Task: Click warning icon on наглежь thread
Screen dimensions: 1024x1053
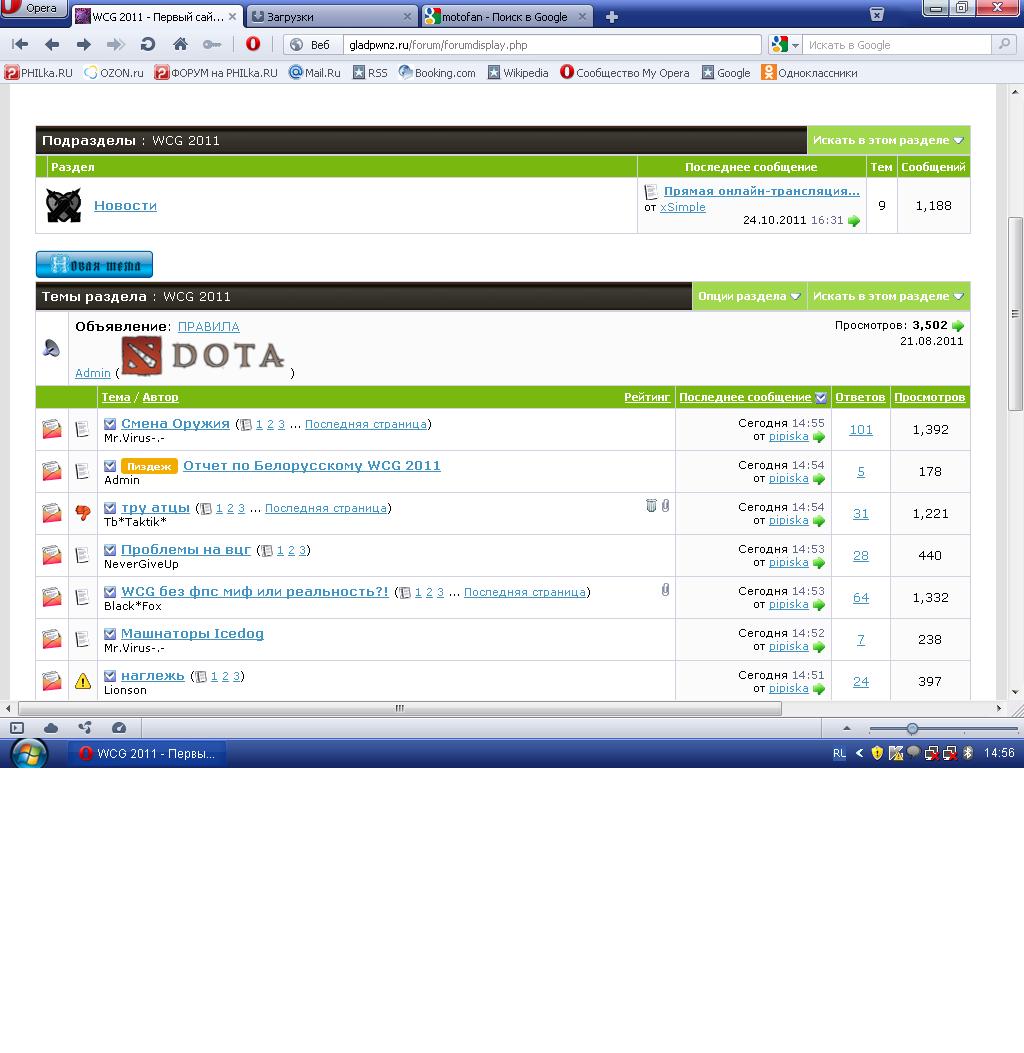Action: (83, 682)
